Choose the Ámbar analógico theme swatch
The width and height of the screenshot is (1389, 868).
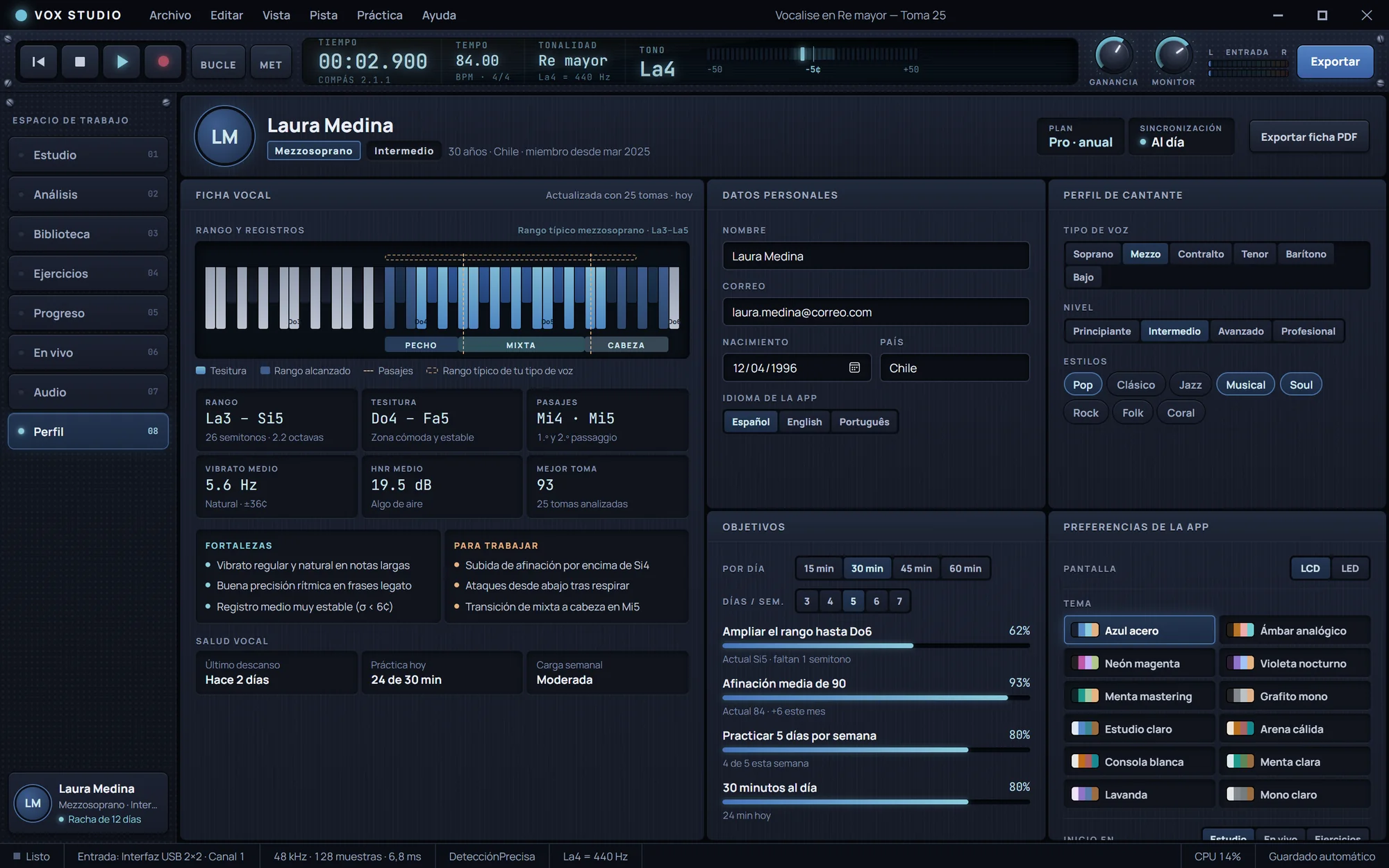click(1295, 631)
